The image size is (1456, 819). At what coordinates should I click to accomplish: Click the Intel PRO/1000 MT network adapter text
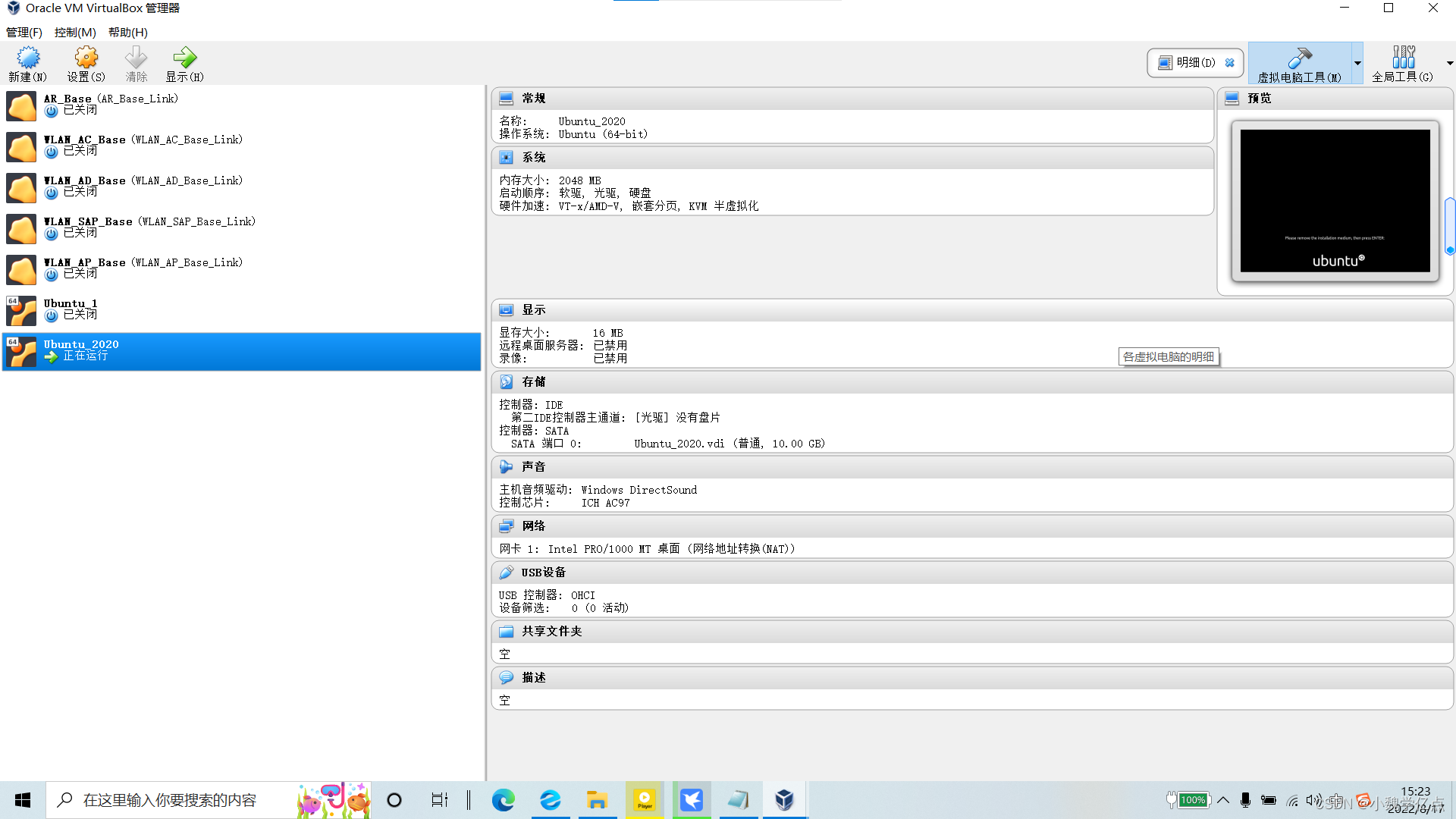click(671, 549)
